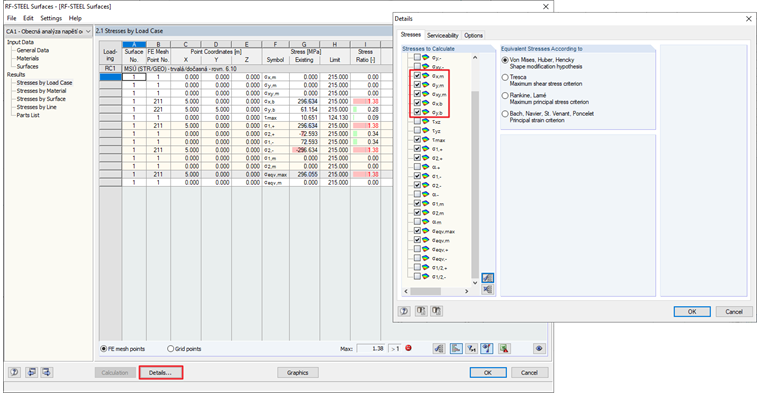The height and width of the screenshot is (393, 760).
Task: Select Stresses by Material in the tree
Action: [x=42, y=91]
